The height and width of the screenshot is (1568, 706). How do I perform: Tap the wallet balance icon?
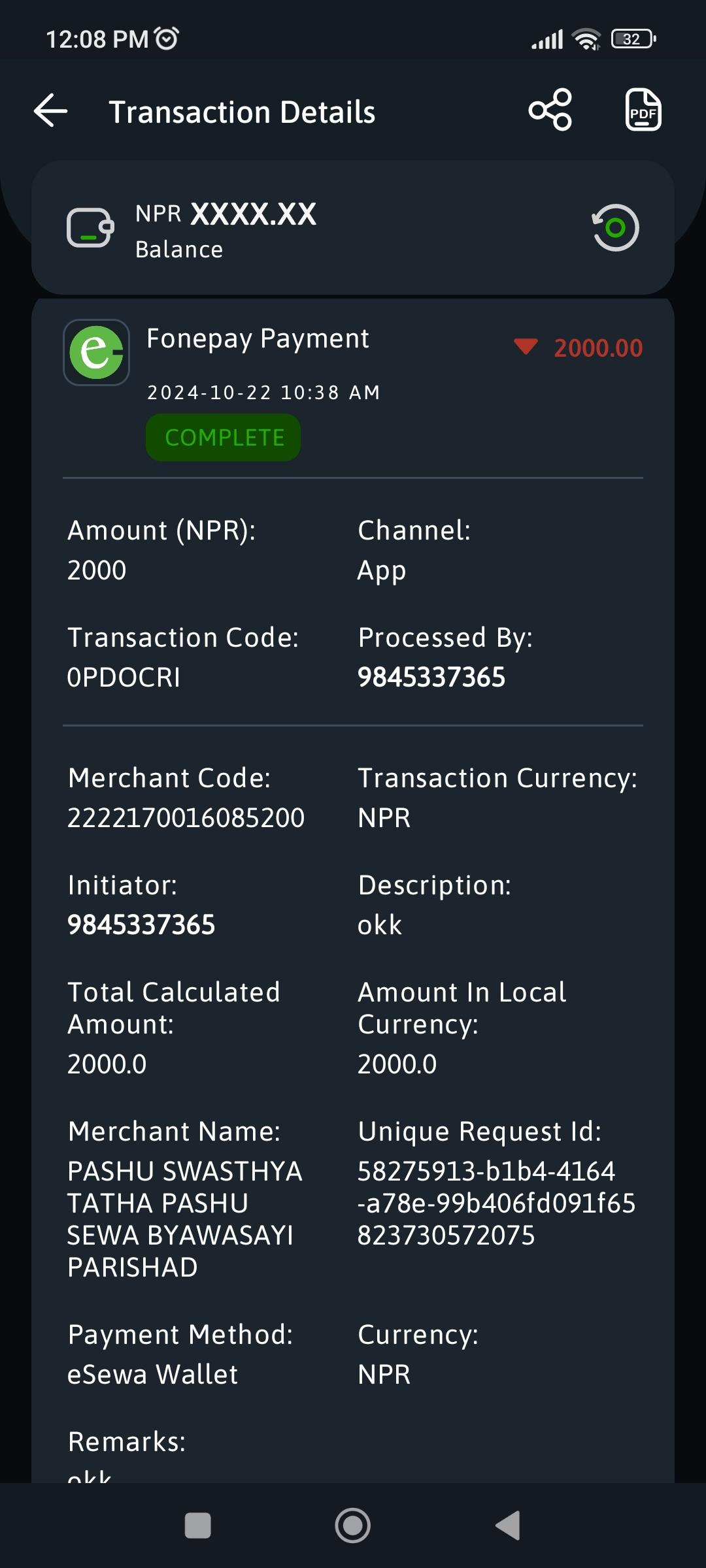tap(91, 227)
